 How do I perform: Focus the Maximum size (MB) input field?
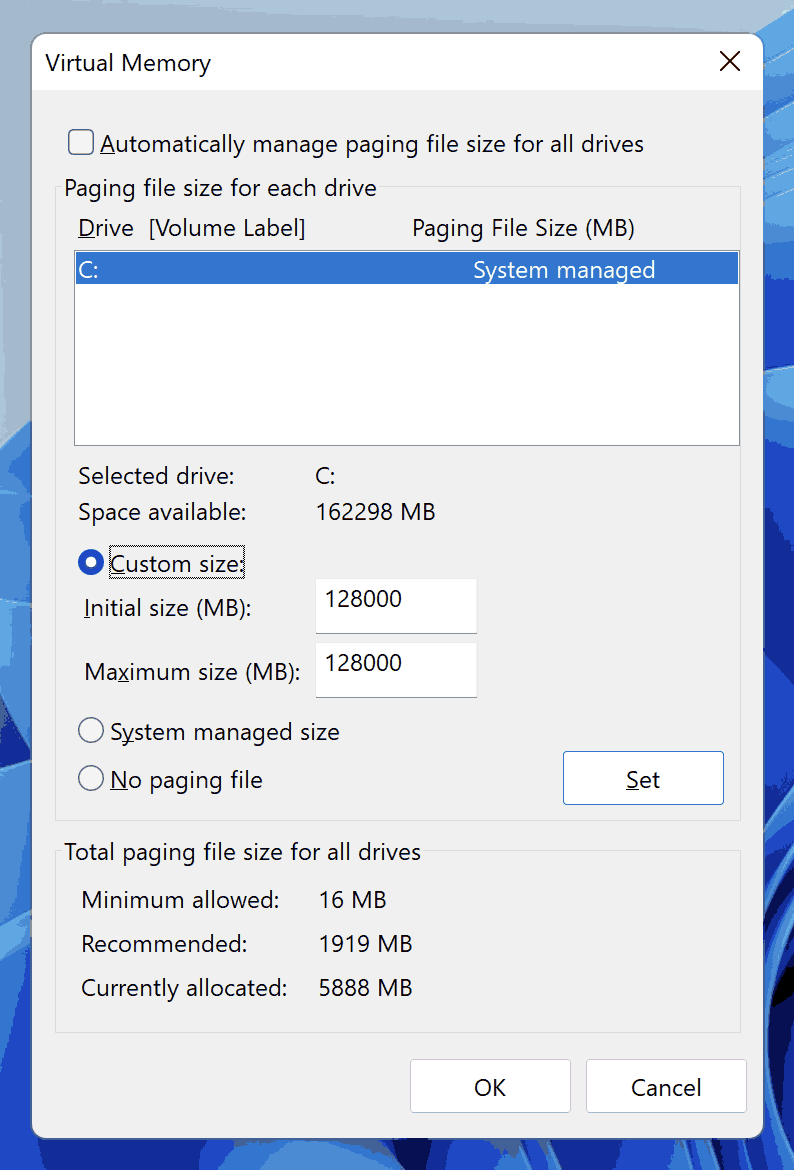[396, 670]
